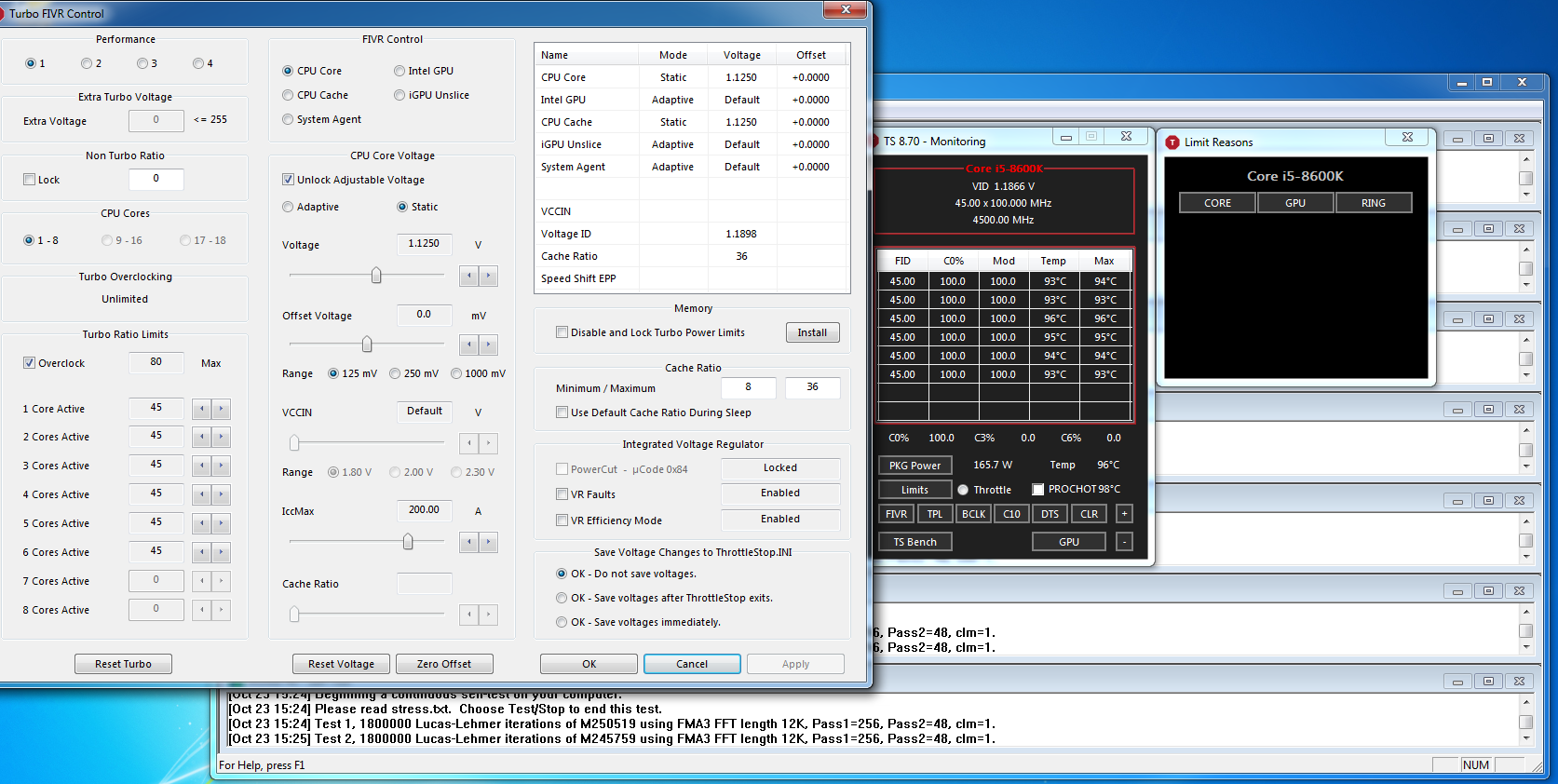Screen dimensions: 1558x784
Task: Click CLR button in ThrottleStop
Action: click(1089, 514)
